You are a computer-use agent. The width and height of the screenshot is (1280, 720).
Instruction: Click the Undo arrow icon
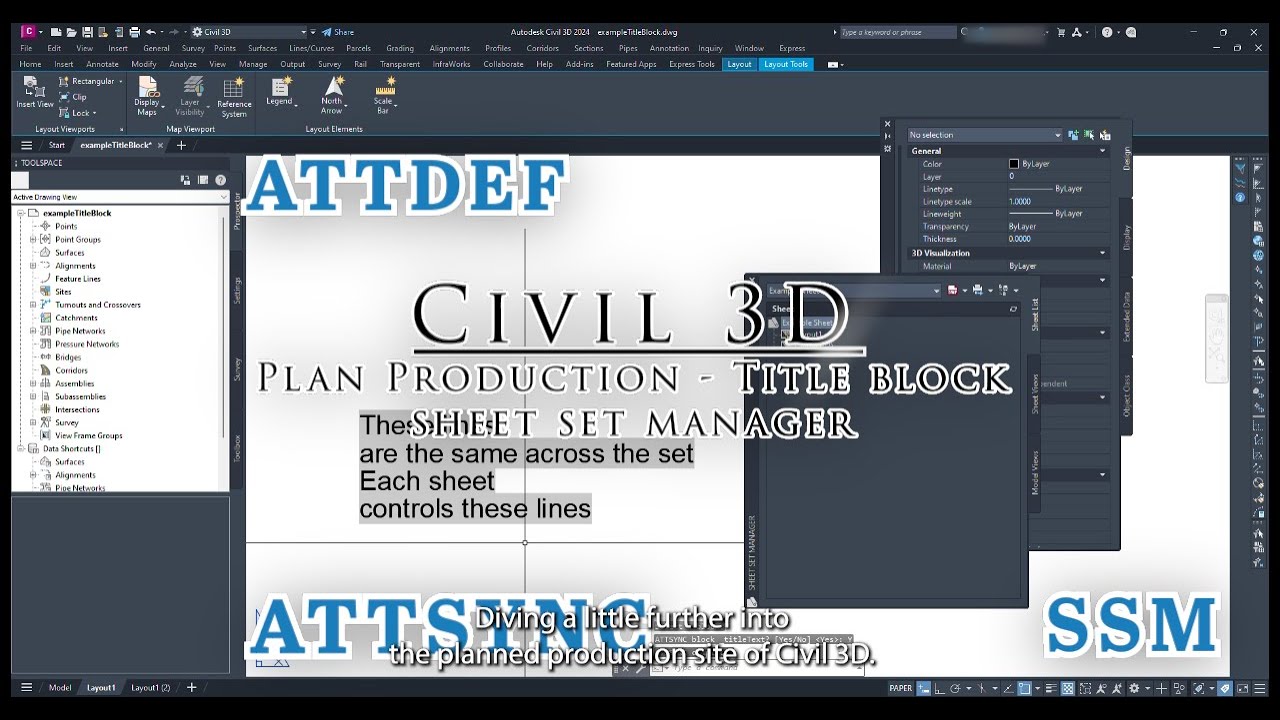151,32
